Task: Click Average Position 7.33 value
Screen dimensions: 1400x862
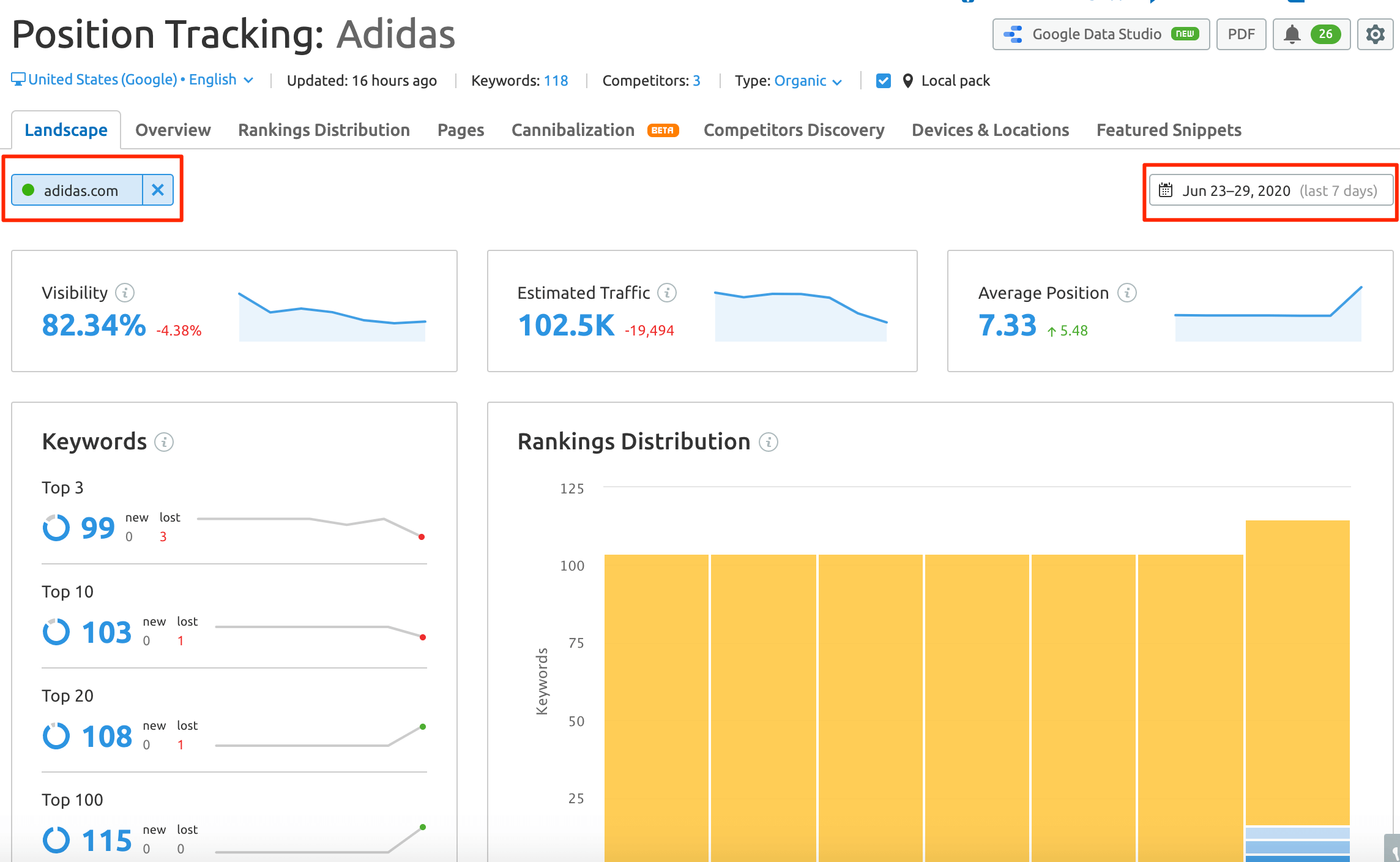Action: pyautogui.click(x=1007, y=325)
